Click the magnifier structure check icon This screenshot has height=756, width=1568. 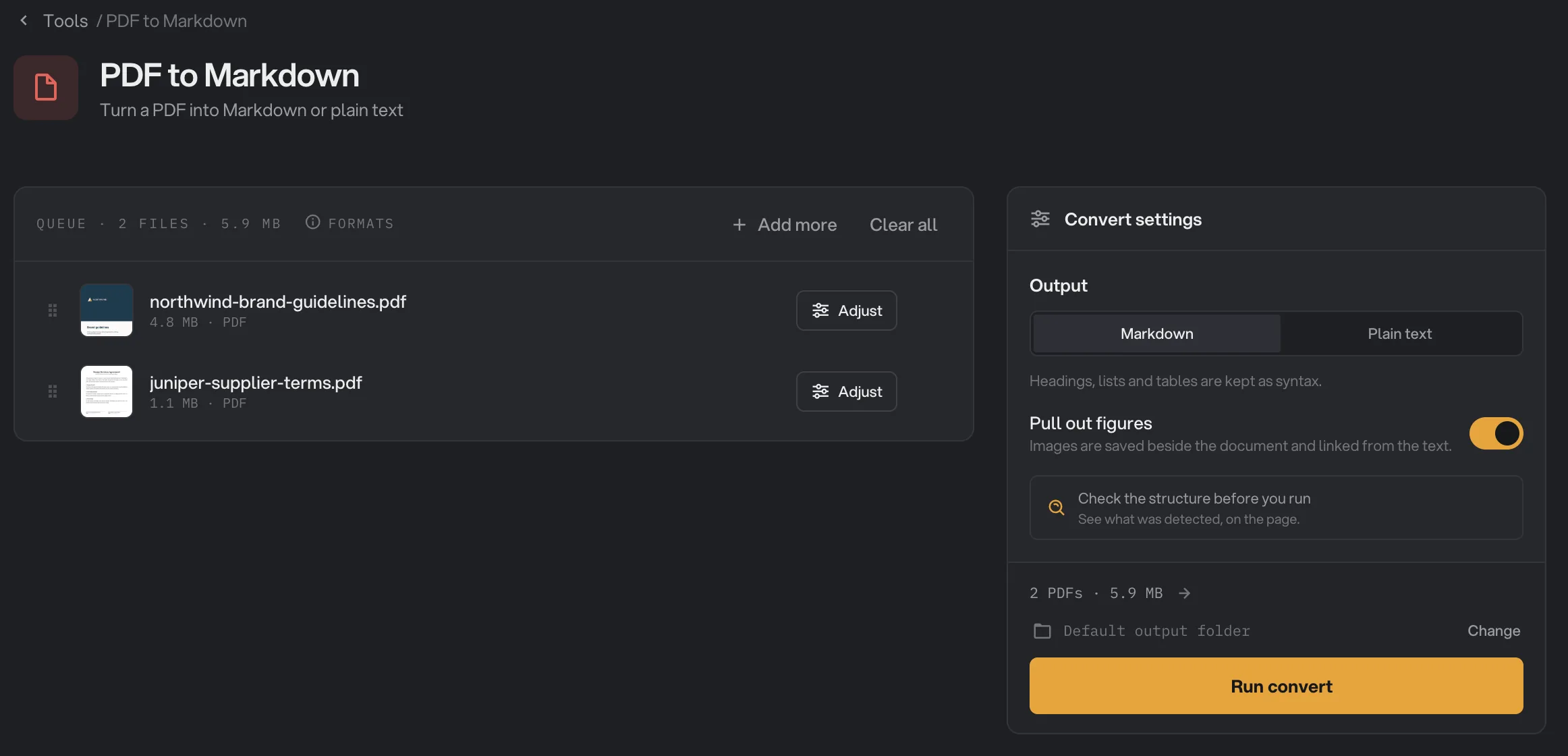(x=1057, y=508)
